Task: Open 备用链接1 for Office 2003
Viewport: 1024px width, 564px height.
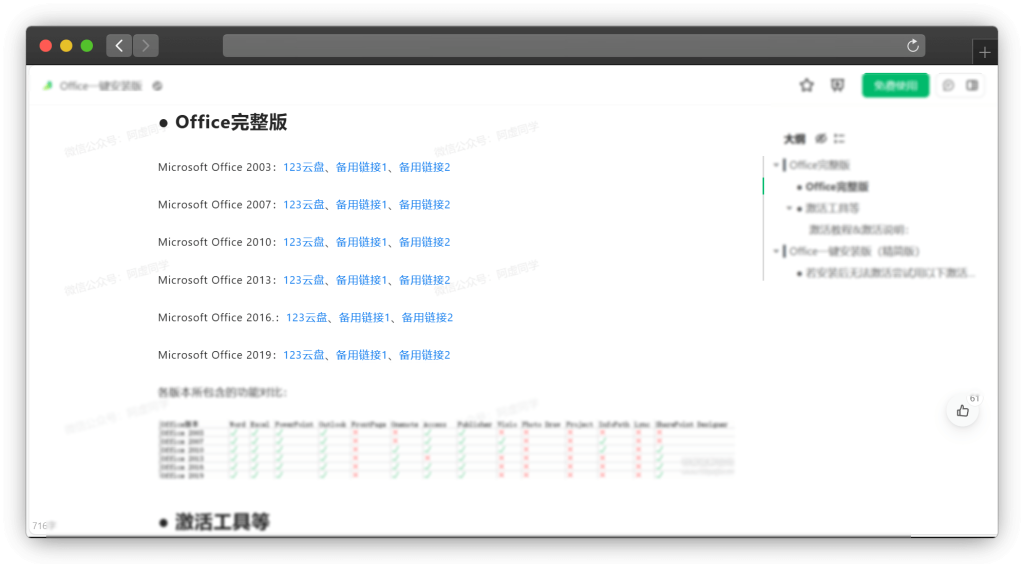Action: click(361, 167)
